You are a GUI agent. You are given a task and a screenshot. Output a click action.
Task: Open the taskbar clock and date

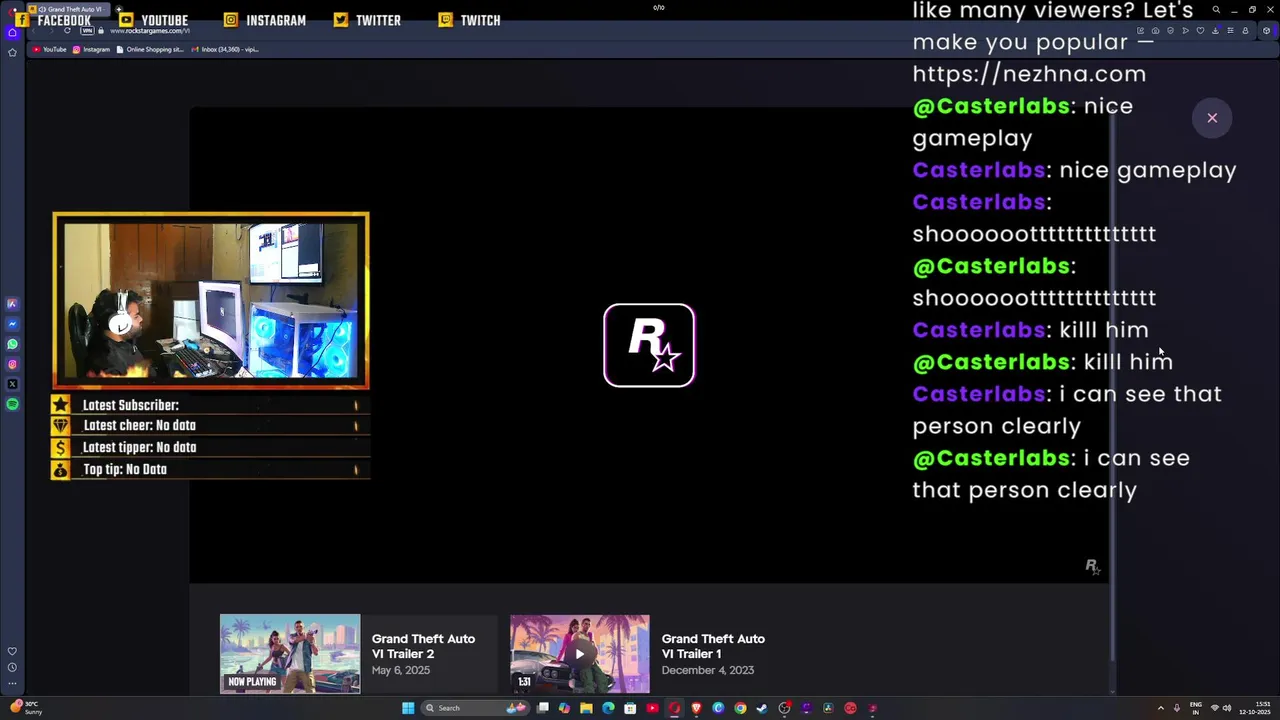point(1255,708)
